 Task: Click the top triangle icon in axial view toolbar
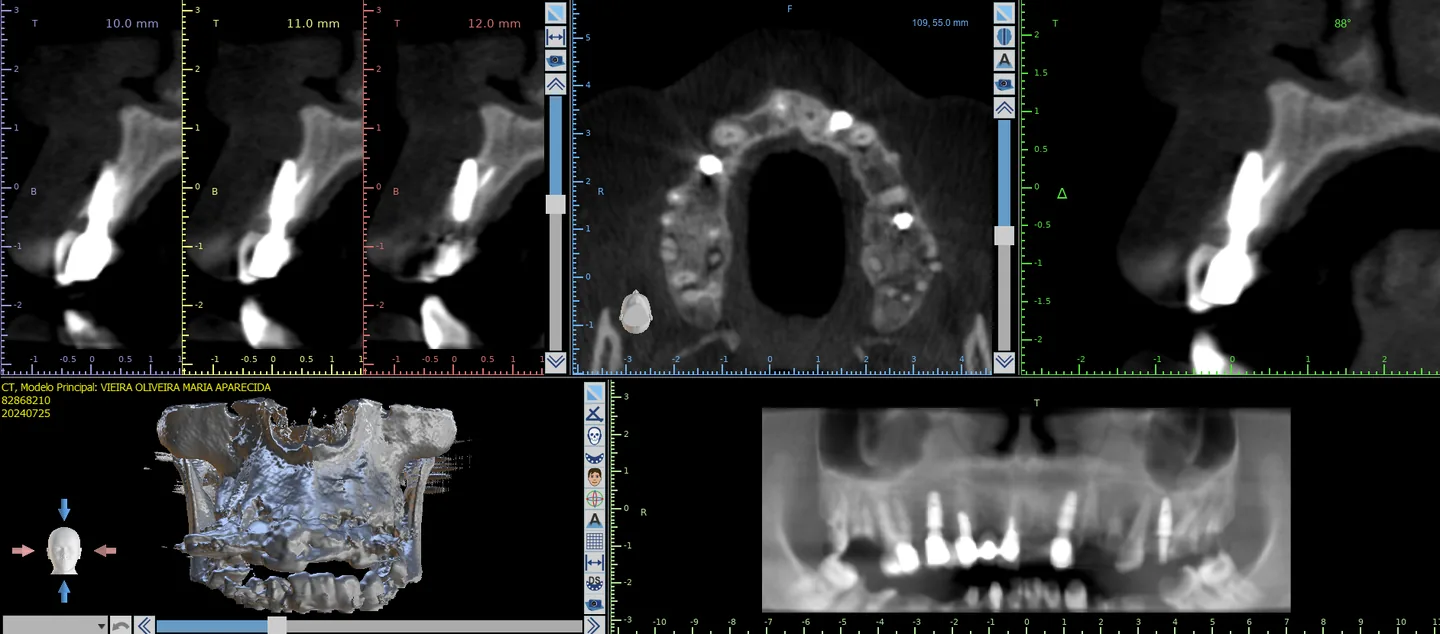click(x=1005, y=13)
